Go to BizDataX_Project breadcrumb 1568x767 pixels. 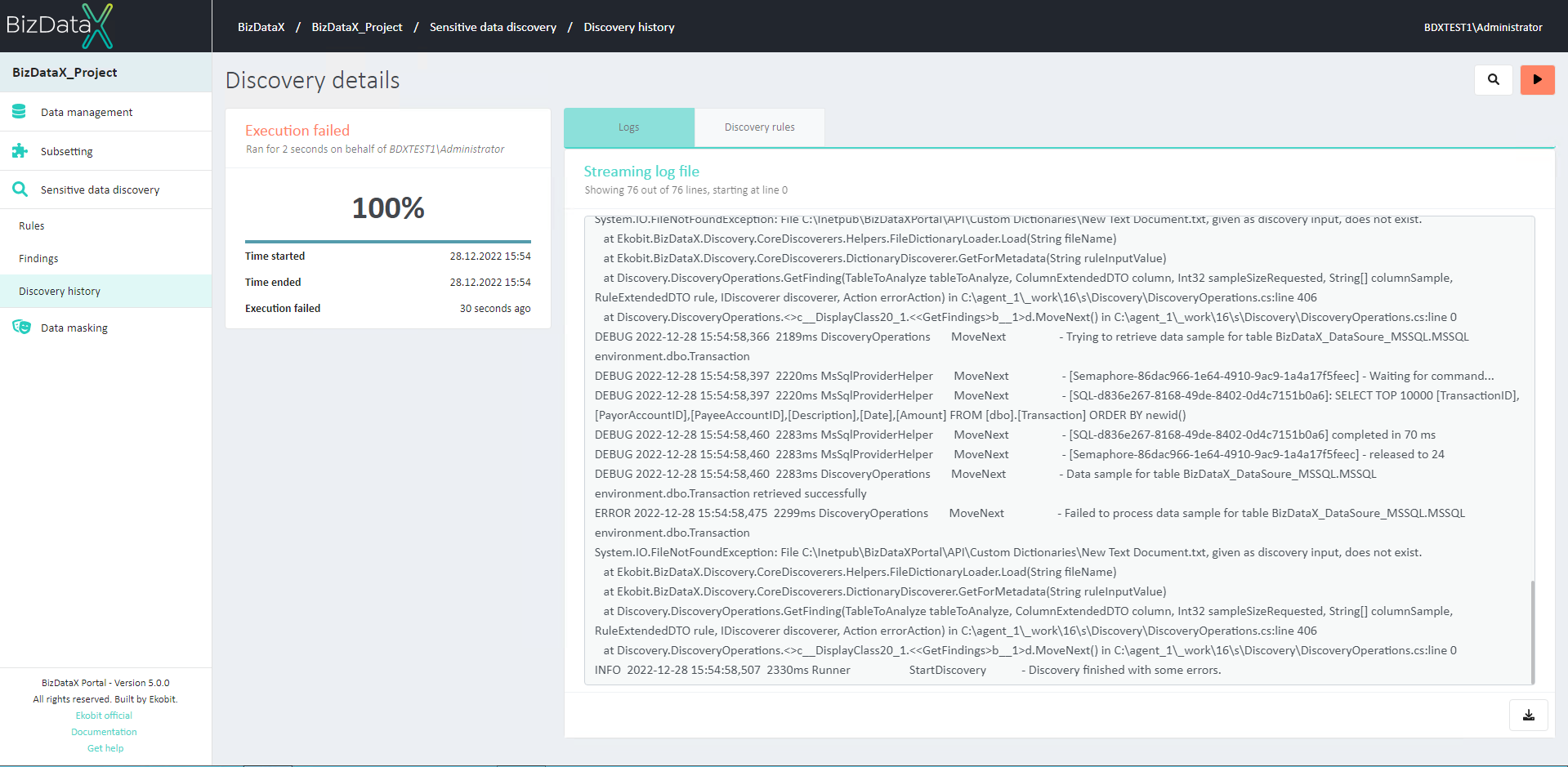[357, 27]
